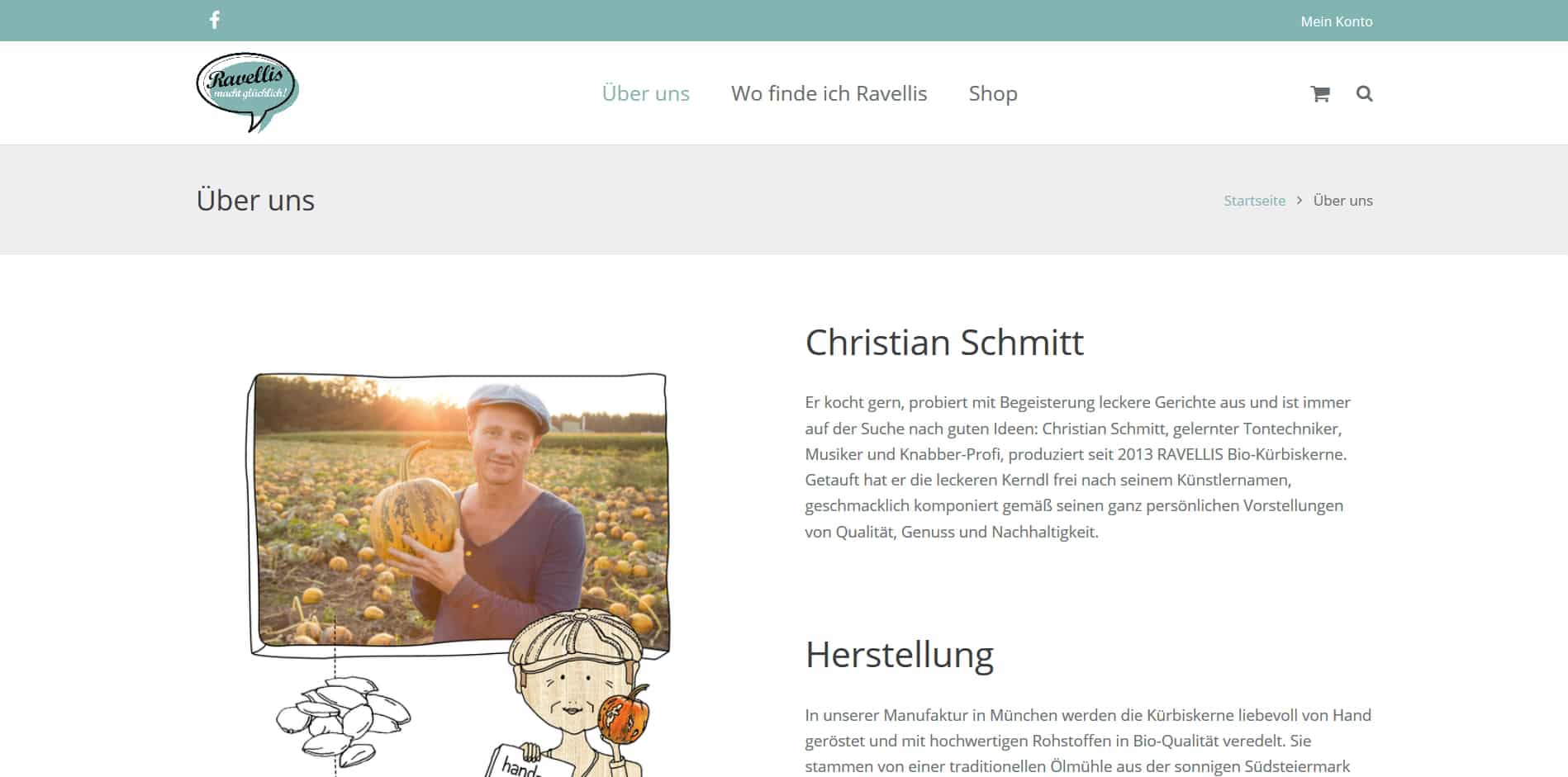
Task: Open Mein Konto account link
Action: point(1336,21)
